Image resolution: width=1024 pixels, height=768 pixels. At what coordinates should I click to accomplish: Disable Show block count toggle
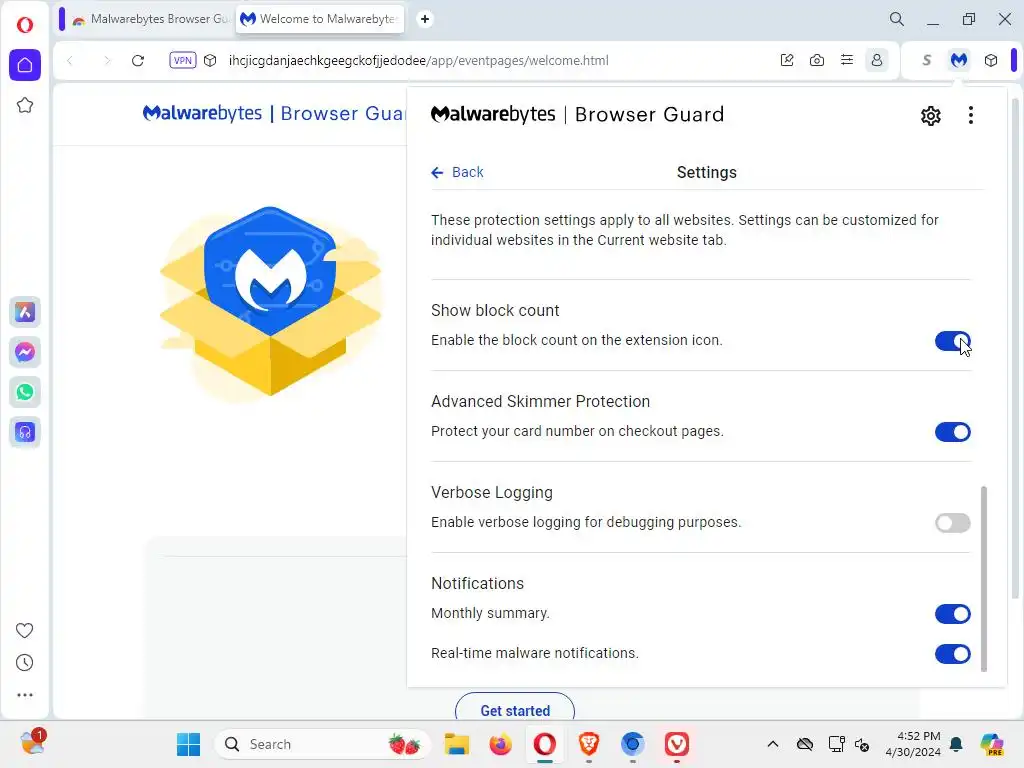click(952, 341)
